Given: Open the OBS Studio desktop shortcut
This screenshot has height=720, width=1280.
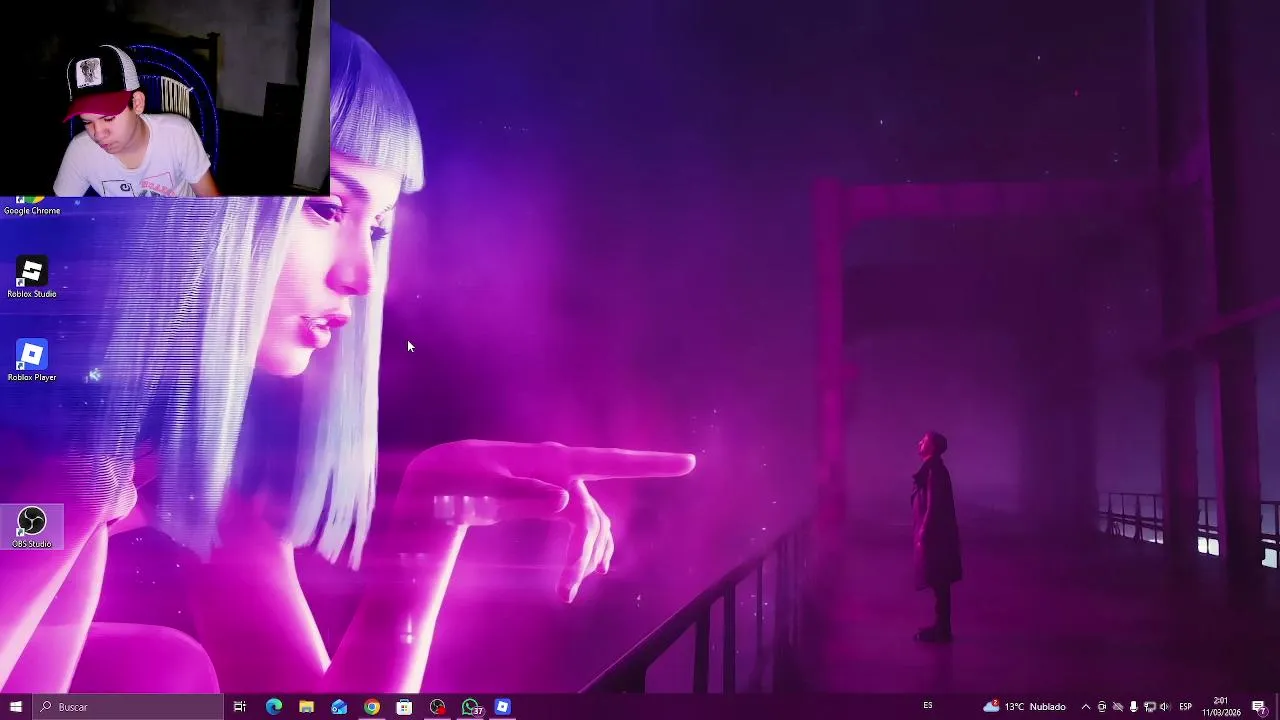Looking at the screenshot, I should point(31,527).
